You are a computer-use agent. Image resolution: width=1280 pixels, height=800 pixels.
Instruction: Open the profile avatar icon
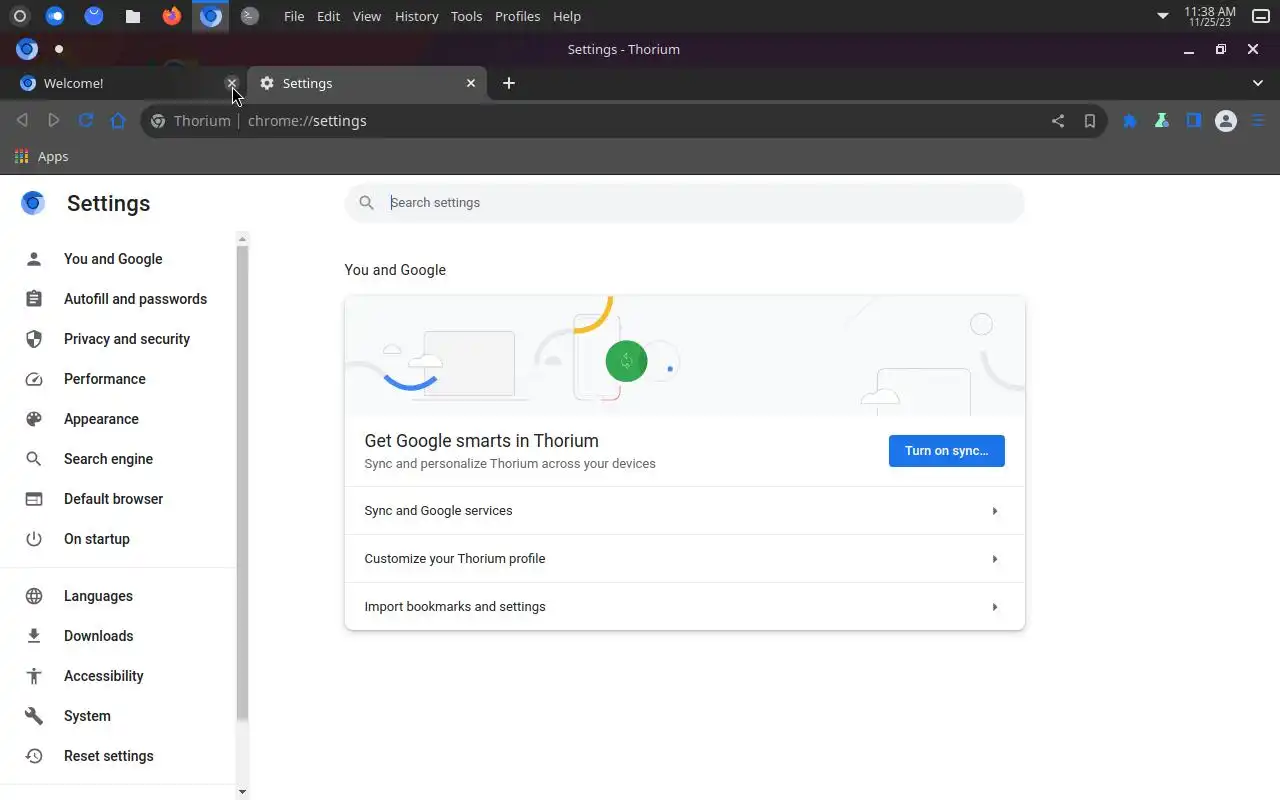point(1226,121)
